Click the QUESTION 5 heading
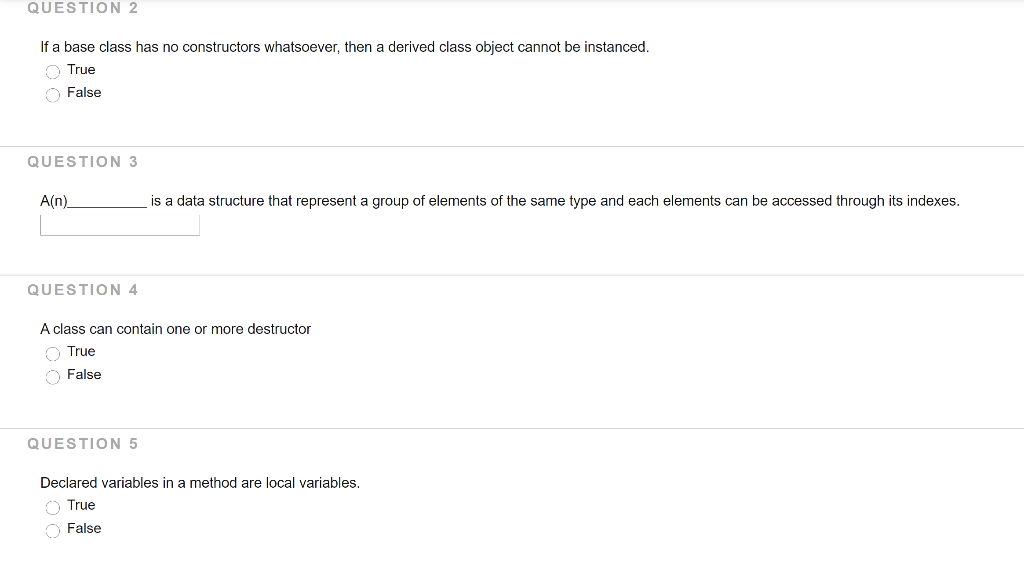The width and height of the screenshot is (1024, 576). tap(83, 443)
